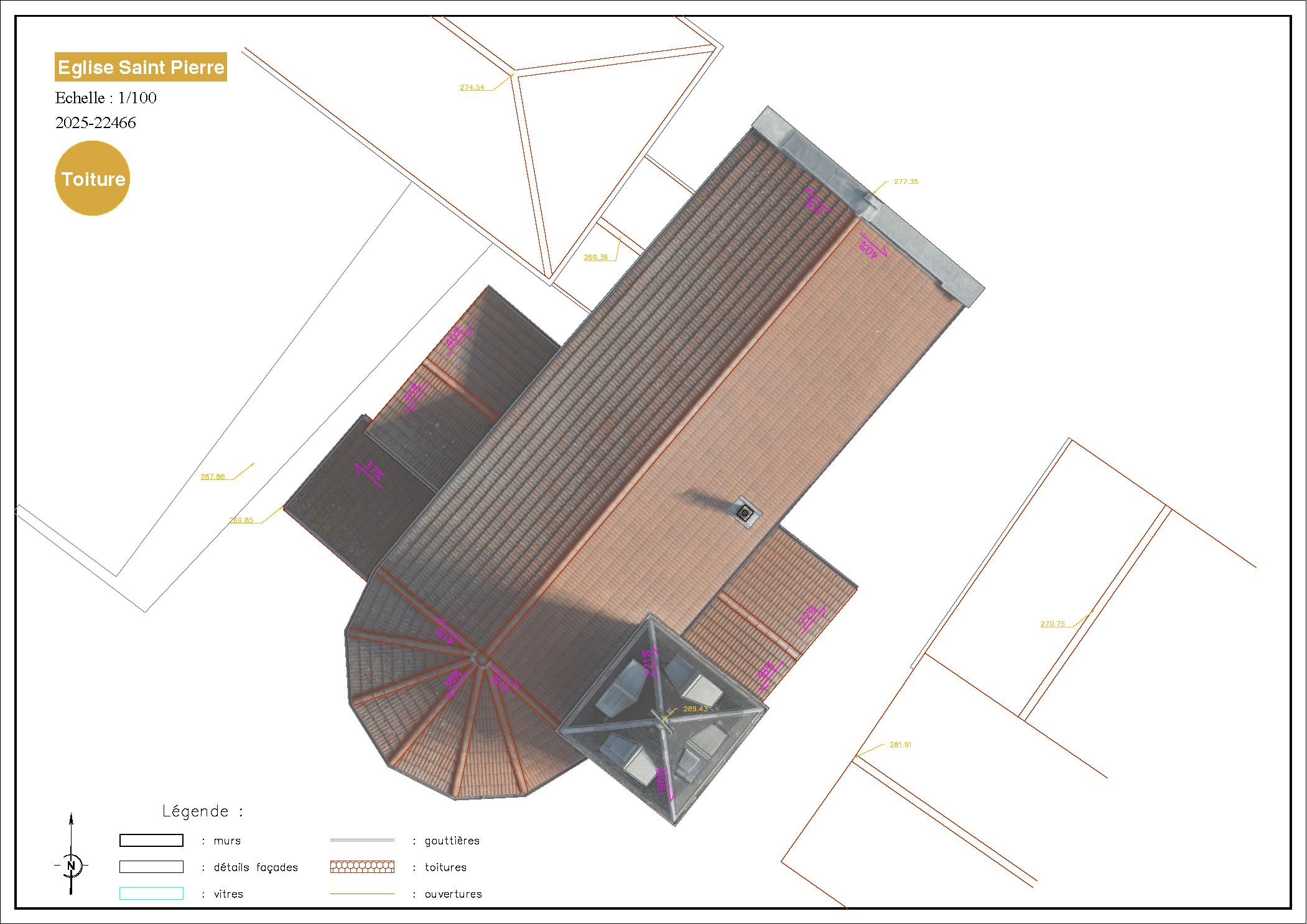The image size is (1307, 924).
Task: Select the murs legend sample box
Action: [151, 841]
